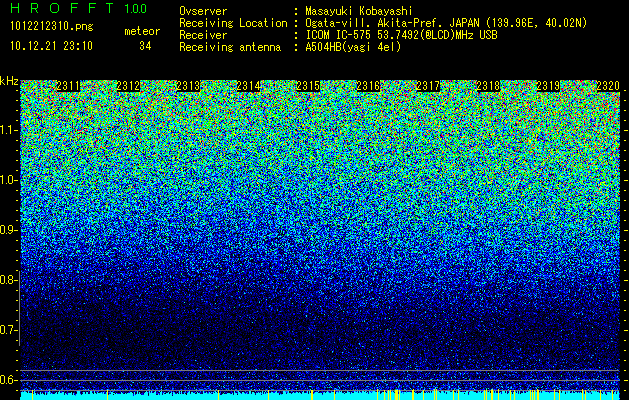This screenshot has width=629, height=400.
Task: Click the 2318 time marker
Action: pos(488,86)
